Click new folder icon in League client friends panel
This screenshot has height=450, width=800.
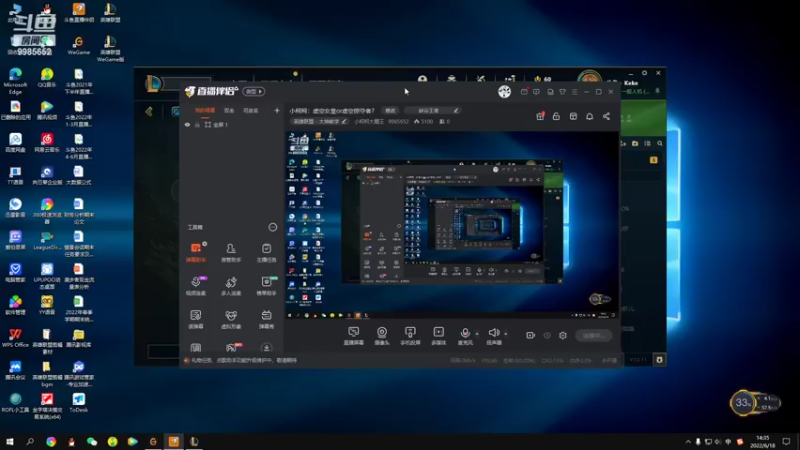pyautogui.click(x=635, y=143)
